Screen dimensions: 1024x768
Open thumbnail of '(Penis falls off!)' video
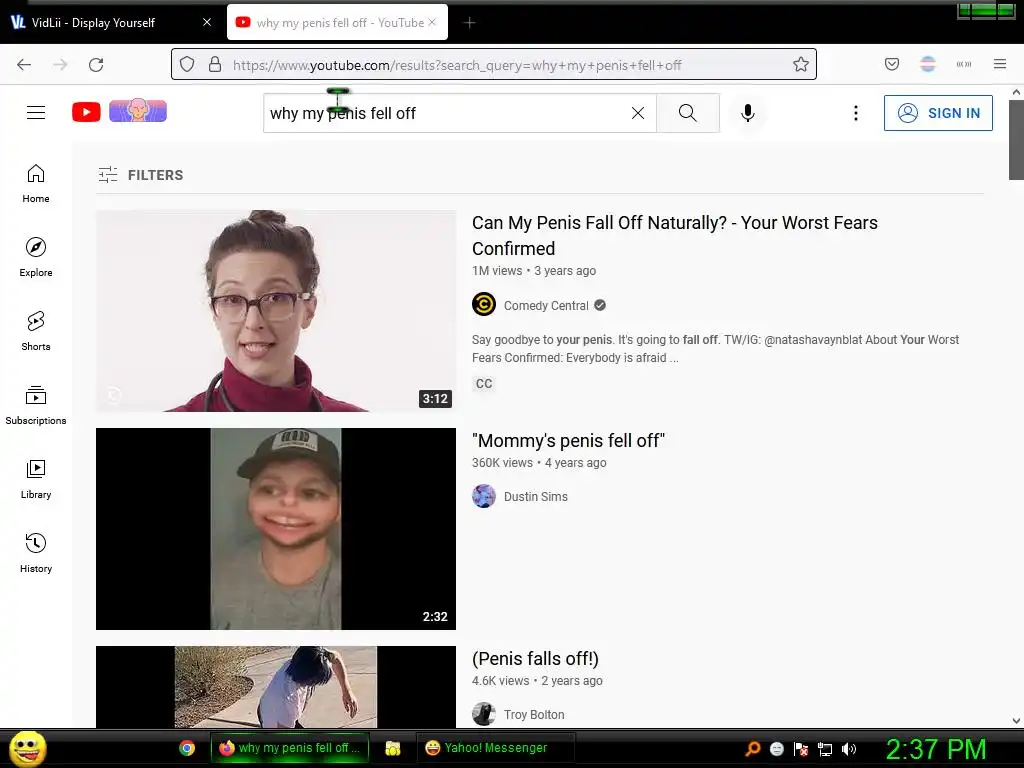click(x=276, y=687)
